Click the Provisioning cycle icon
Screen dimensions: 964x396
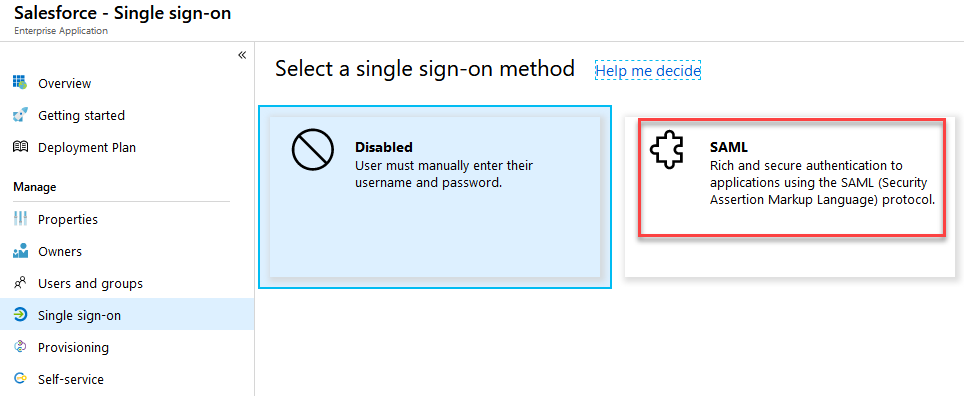20,347
